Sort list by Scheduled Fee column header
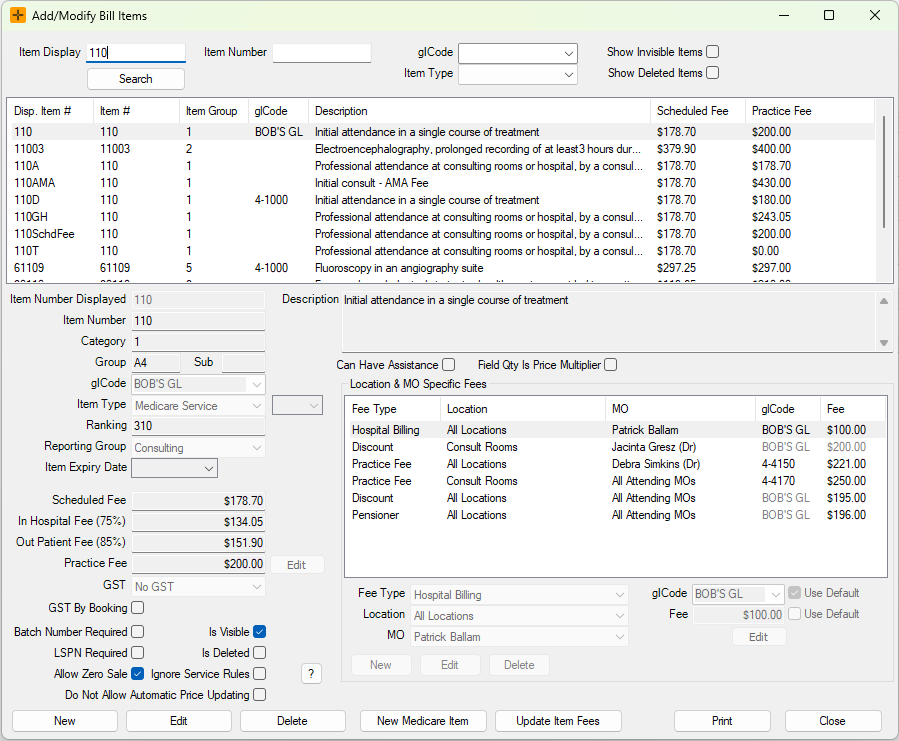This screenshot has width=899, height=741. (692, 111)
